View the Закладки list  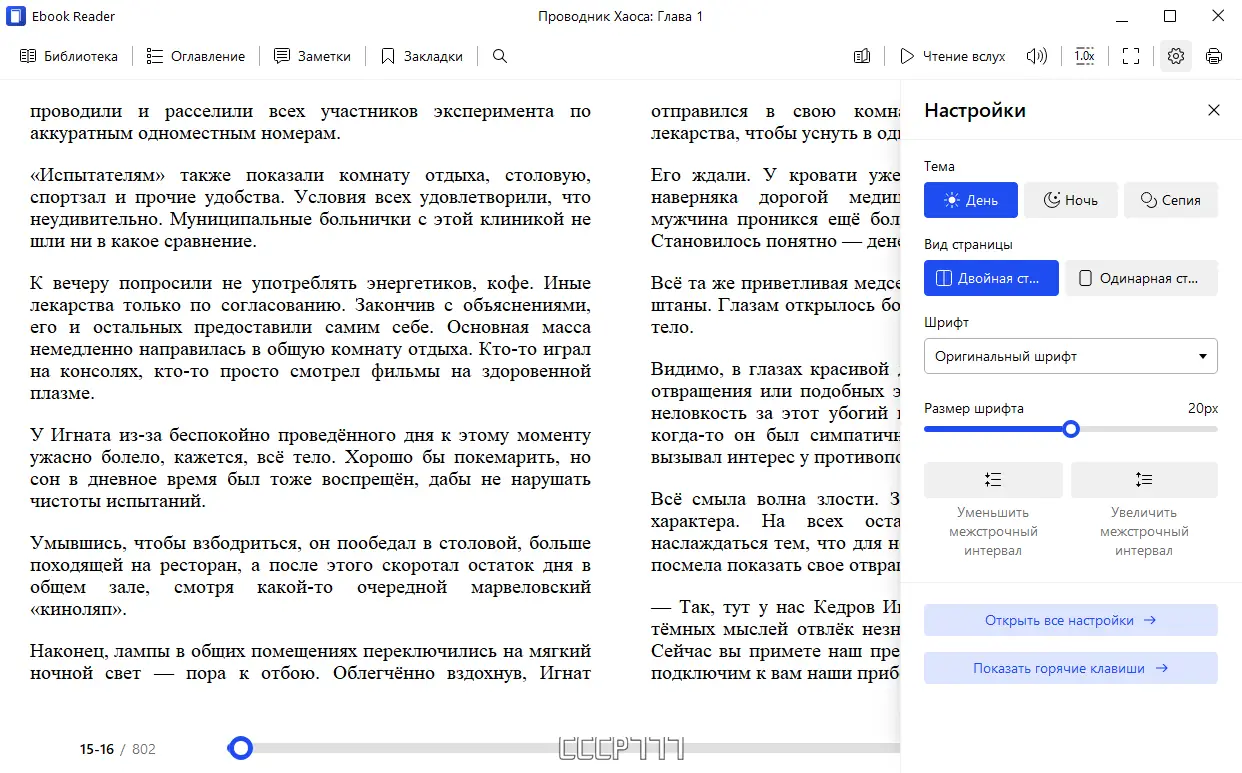[422, 56]
